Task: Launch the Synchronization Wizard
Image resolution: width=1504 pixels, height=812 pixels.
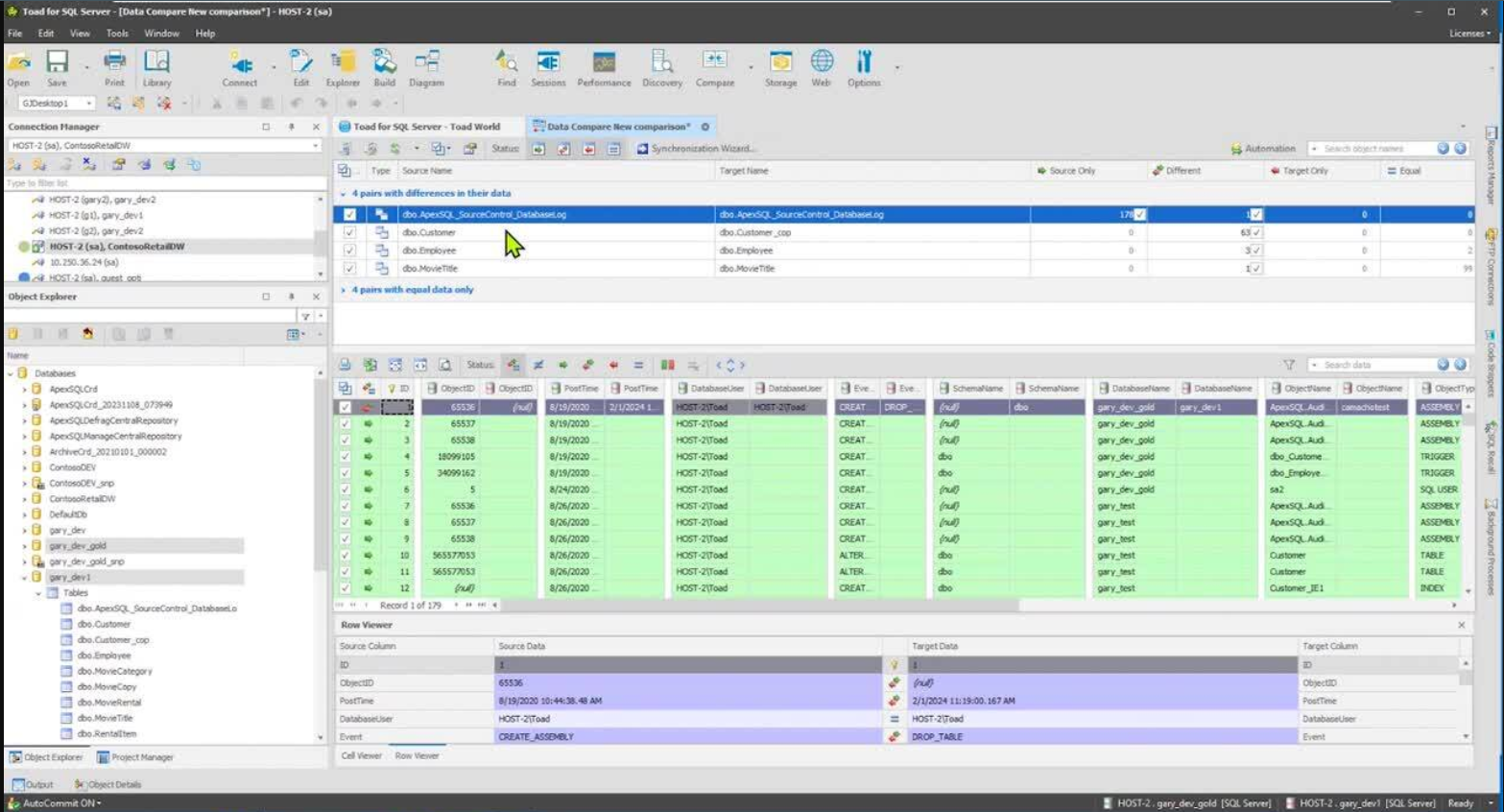Action: 697,149
